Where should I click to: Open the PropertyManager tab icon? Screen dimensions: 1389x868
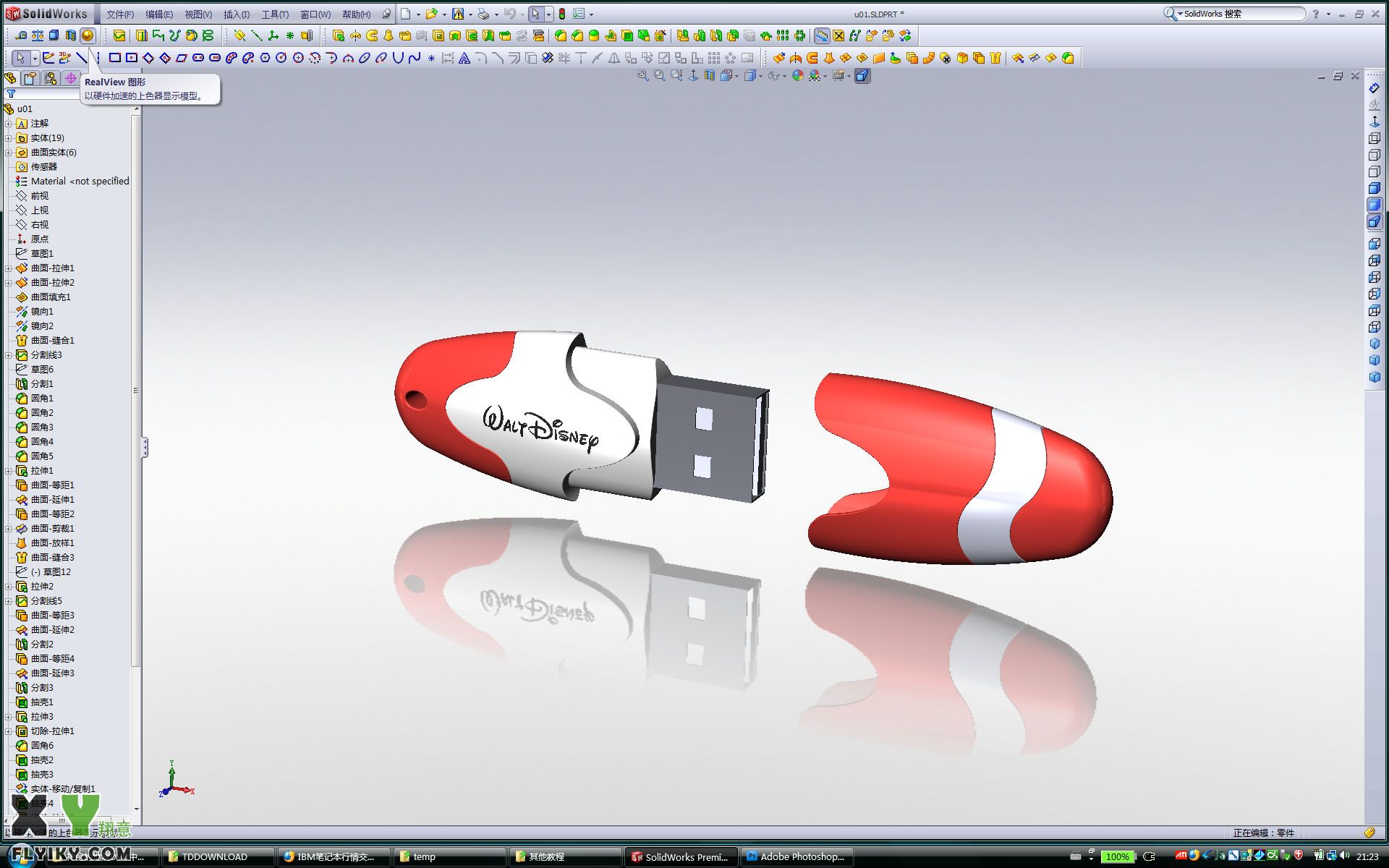tap(30, 78)
